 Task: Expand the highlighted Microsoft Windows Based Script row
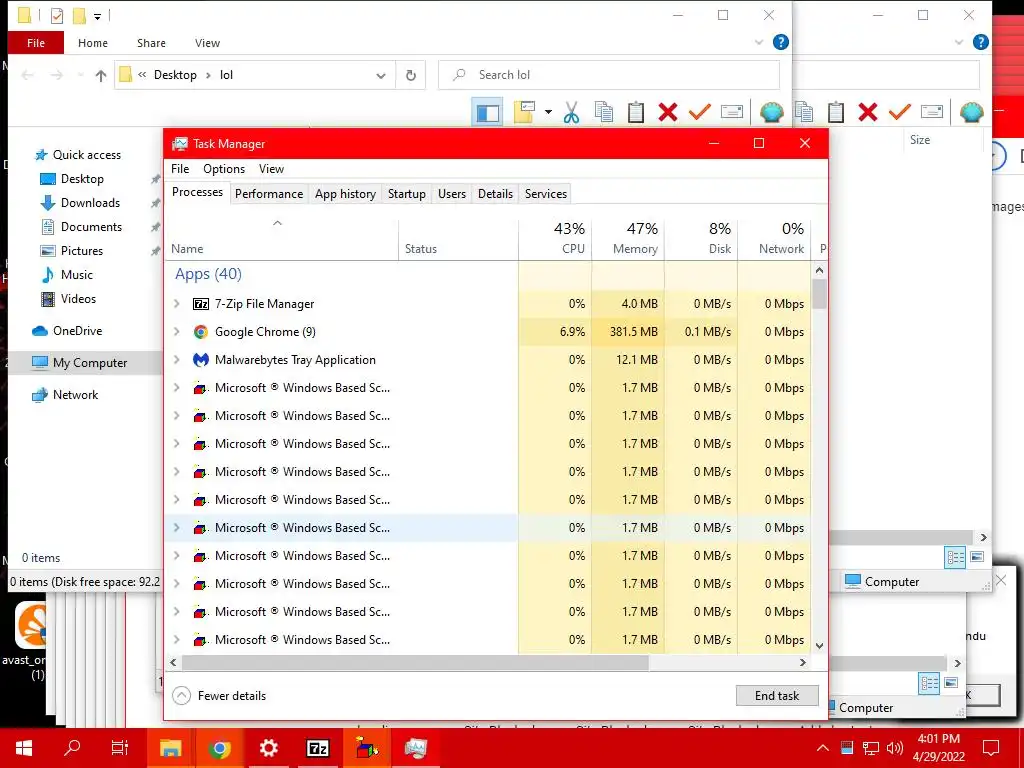(176, 528)
